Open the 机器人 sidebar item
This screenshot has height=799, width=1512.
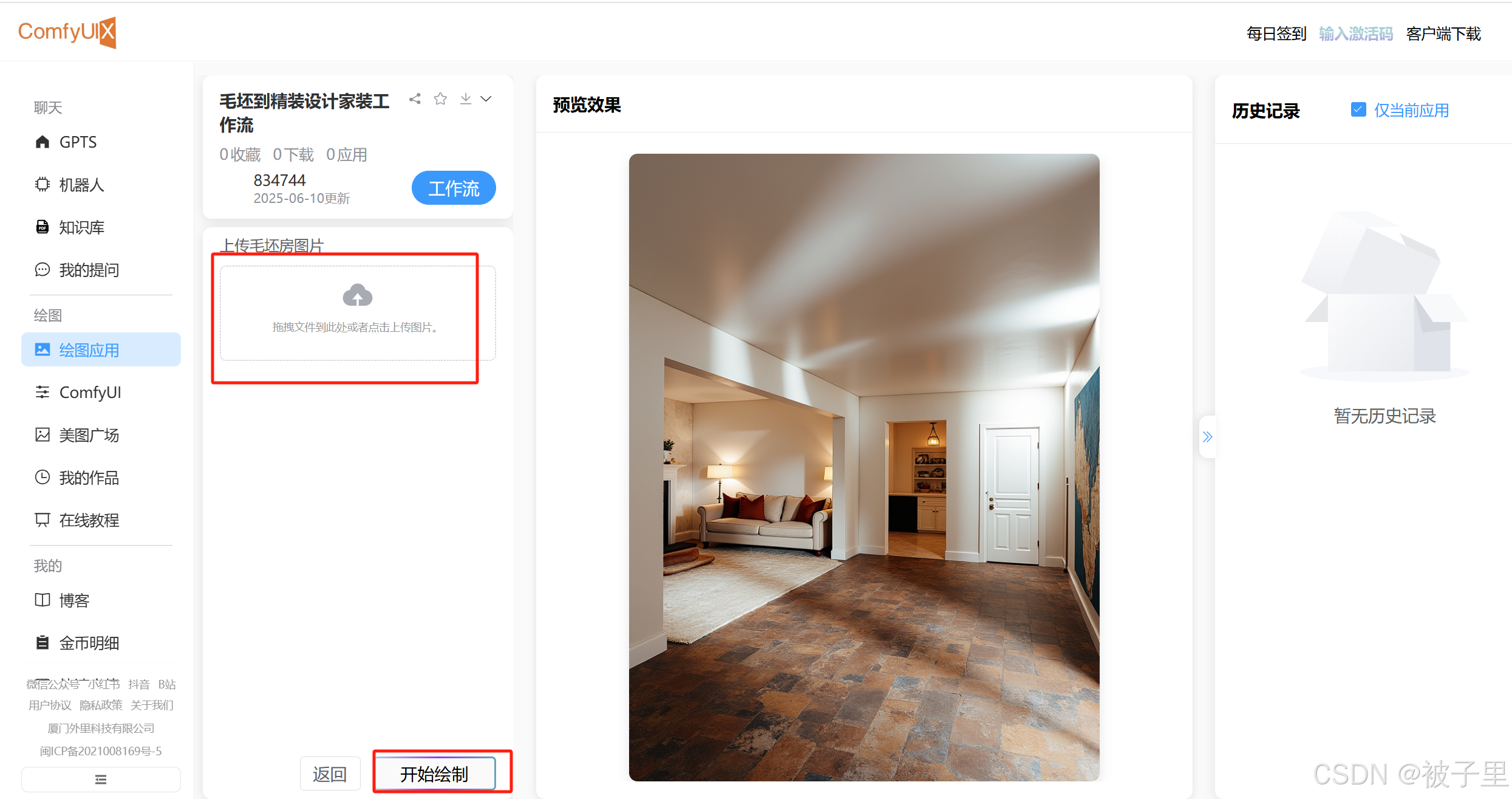tap(81, 185)
